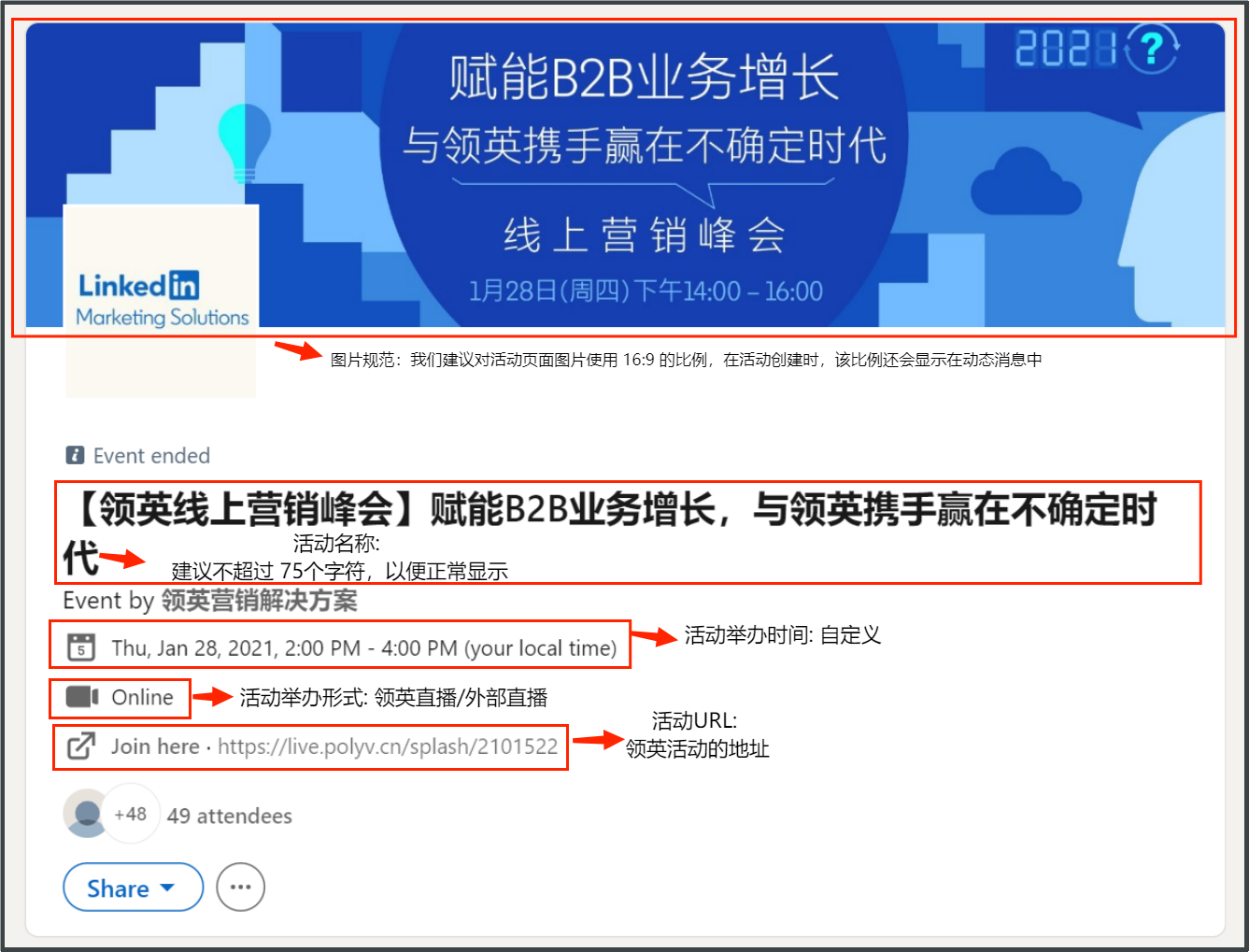Click the Event ended status text

tap(151, 456)
